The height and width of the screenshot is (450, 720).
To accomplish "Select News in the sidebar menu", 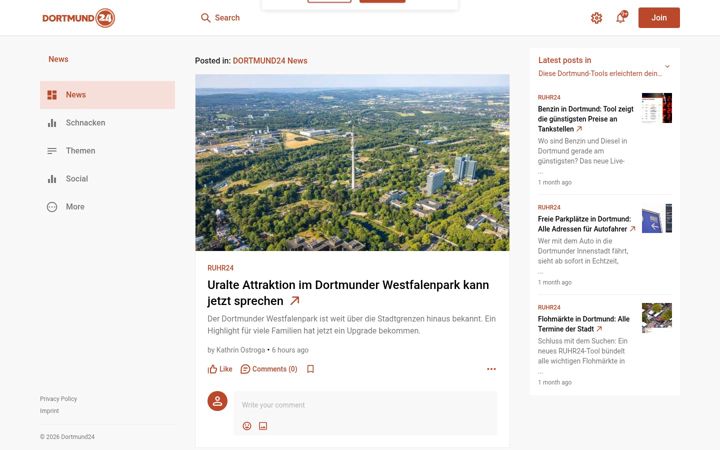I will pos(107,95).
